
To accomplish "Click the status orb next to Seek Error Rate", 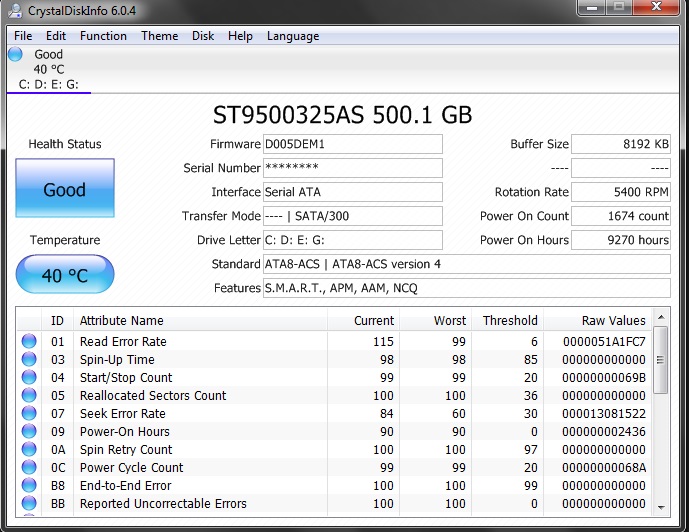I will tap(29, 413).
